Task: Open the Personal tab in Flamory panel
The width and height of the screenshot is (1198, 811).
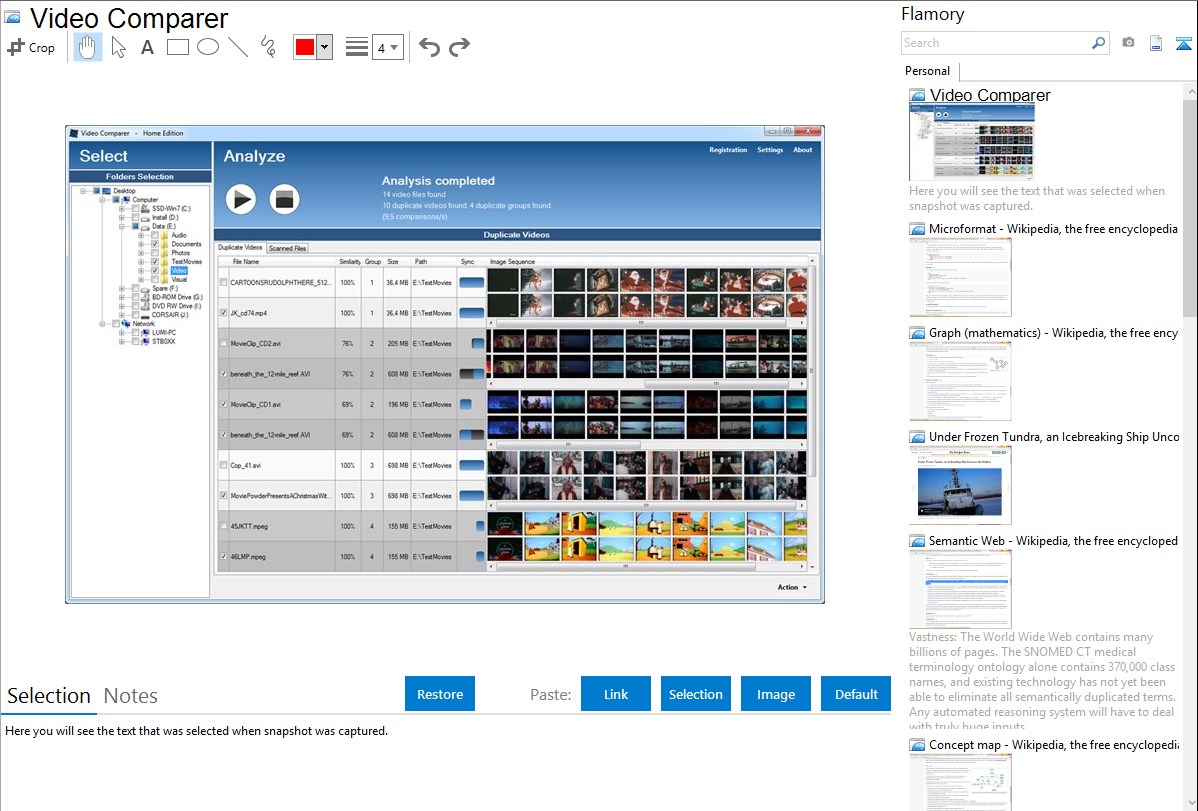Action: point(927,71)
